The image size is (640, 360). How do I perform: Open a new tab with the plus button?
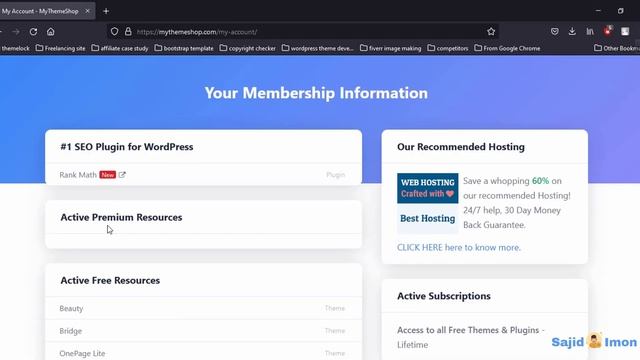click(x=106, y=11)
